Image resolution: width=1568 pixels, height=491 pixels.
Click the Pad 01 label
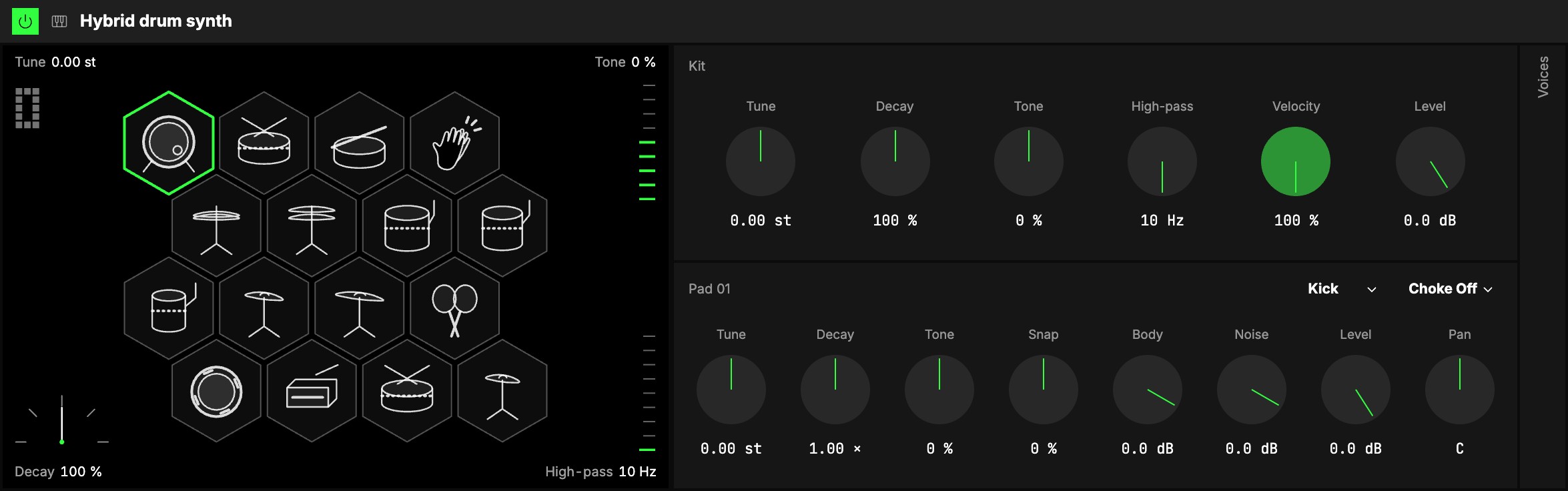point(709,289)
